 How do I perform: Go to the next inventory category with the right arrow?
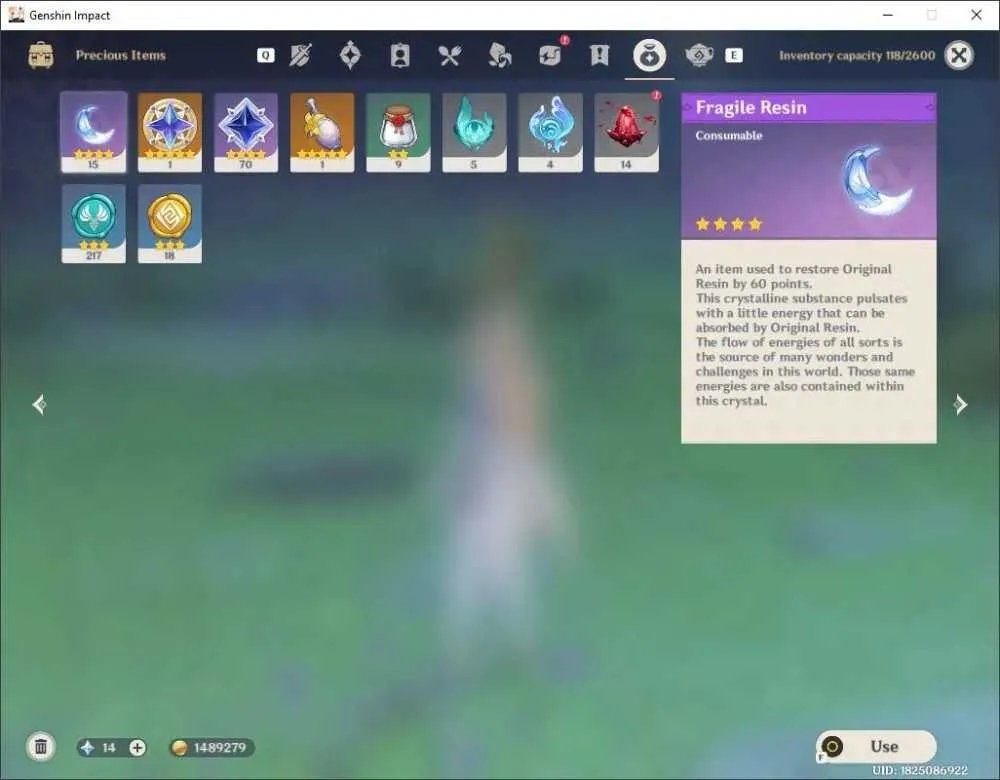tap(960, 404)
